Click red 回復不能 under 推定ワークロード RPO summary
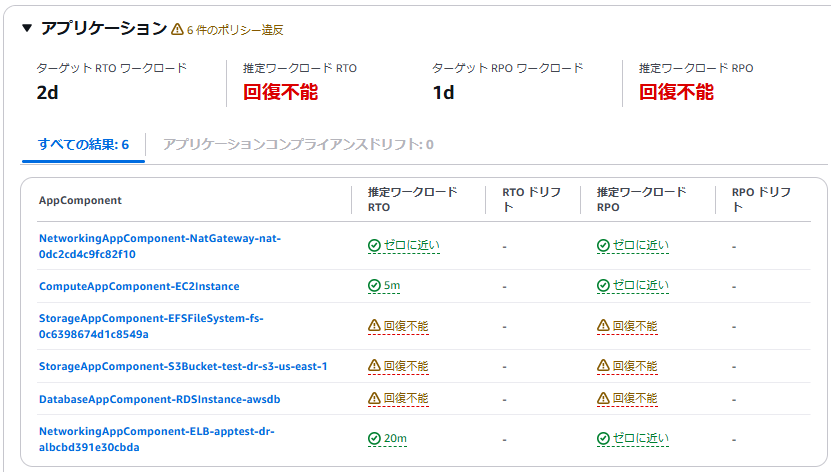Screen dimensions: 831x472 point(676,92)
